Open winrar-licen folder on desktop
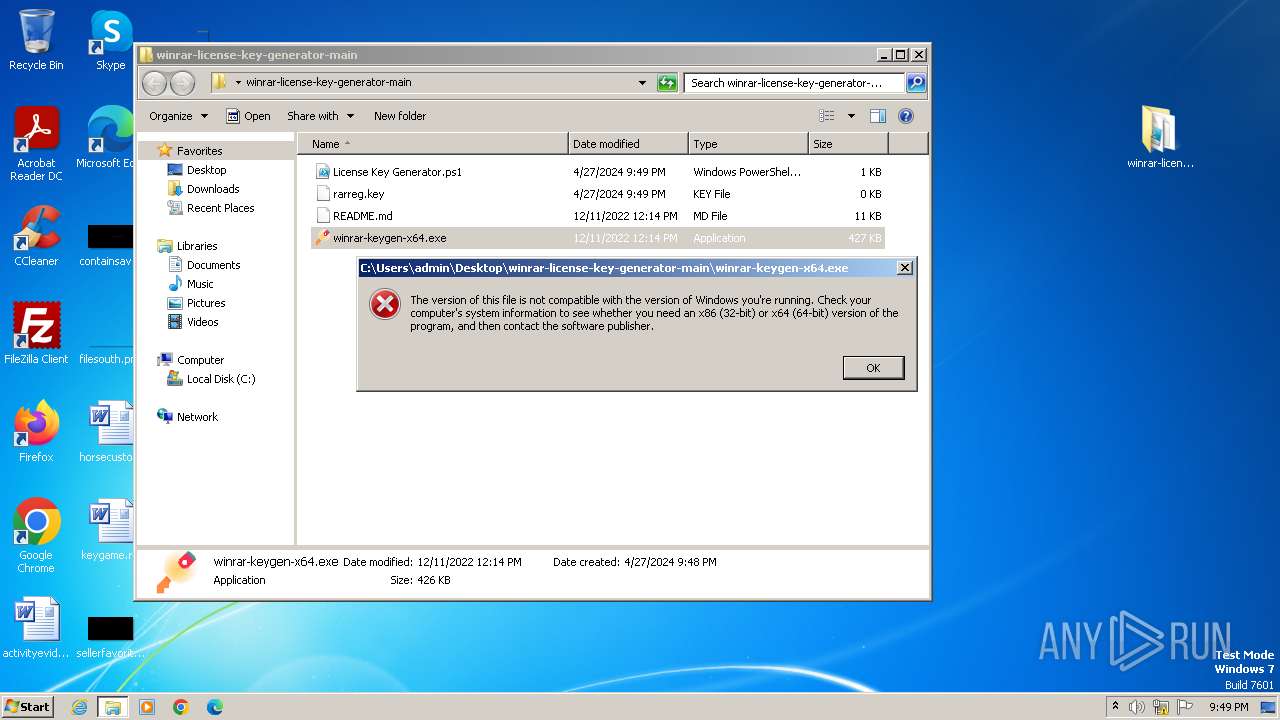Image resolution: width=1280 pixels, height=720 pixels. point(1160,138)
